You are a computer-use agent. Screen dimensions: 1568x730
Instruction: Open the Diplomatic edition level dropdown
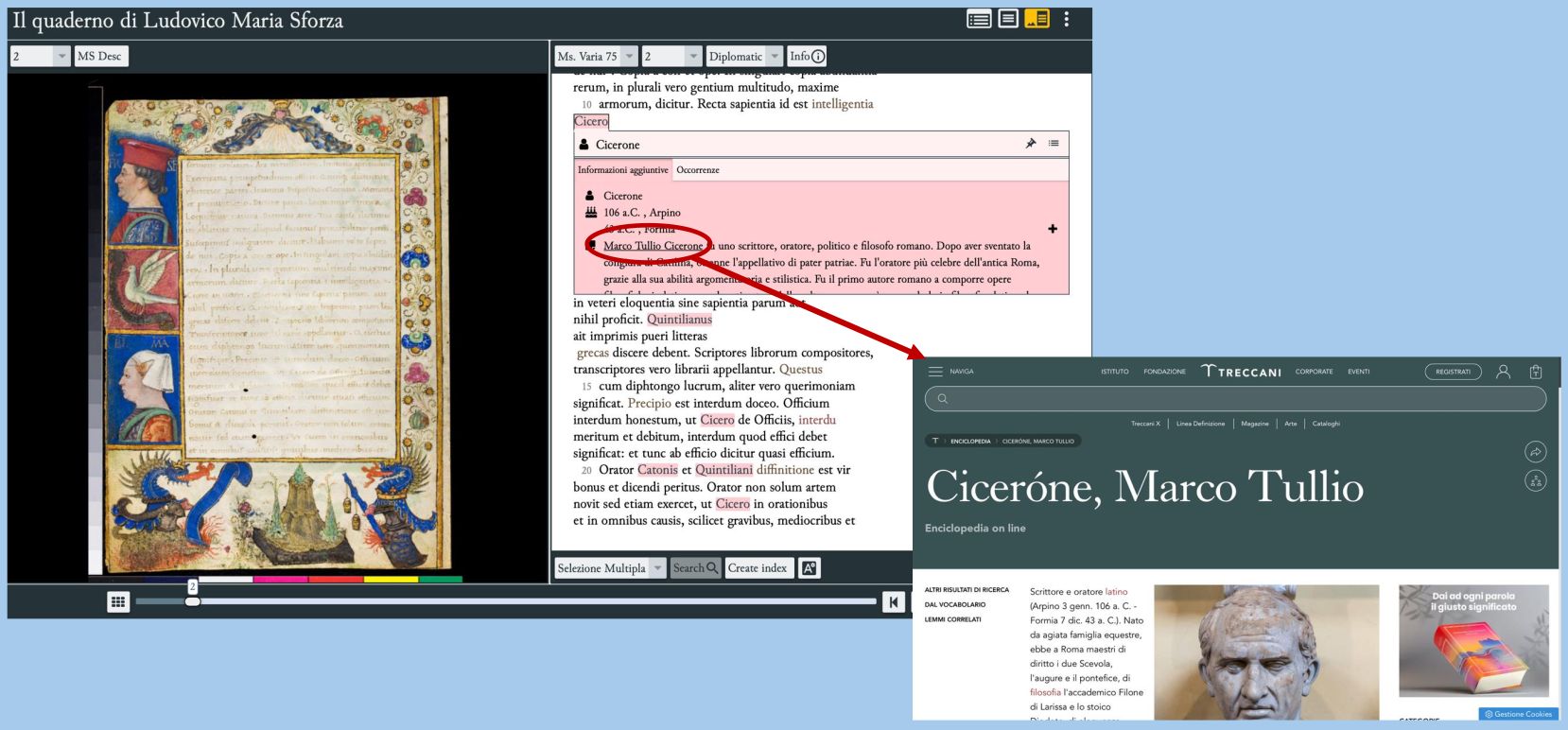(744, 57)
